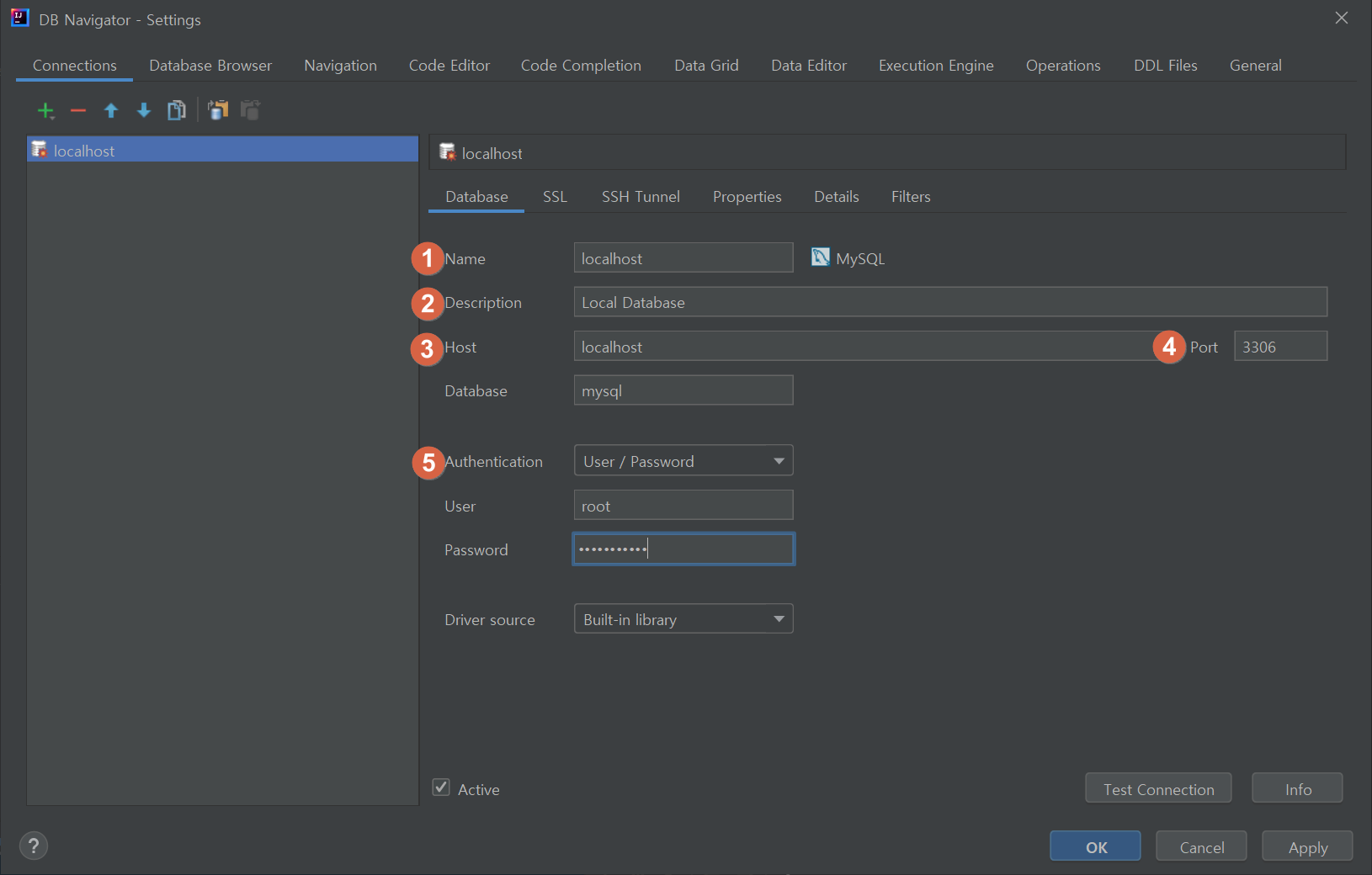1372x875 pixels.
Task: Click the MySQL label next to Name
Action: tap(860, 259)
